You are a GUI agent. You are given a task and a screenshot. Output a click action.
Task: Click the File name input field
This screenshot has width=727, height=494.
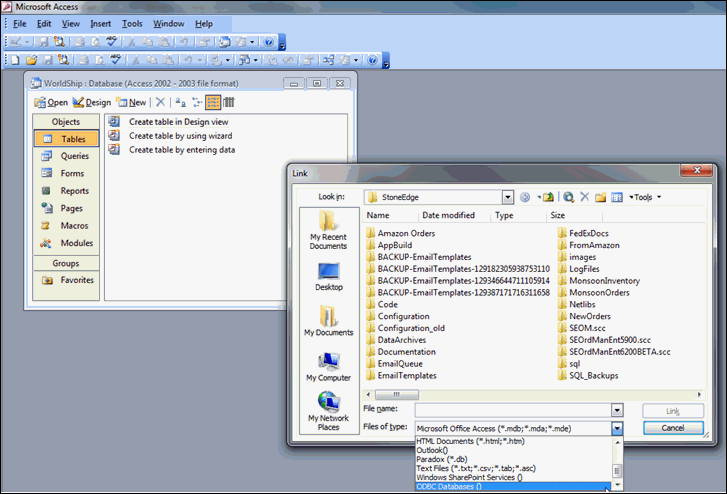tap(513, 410)
